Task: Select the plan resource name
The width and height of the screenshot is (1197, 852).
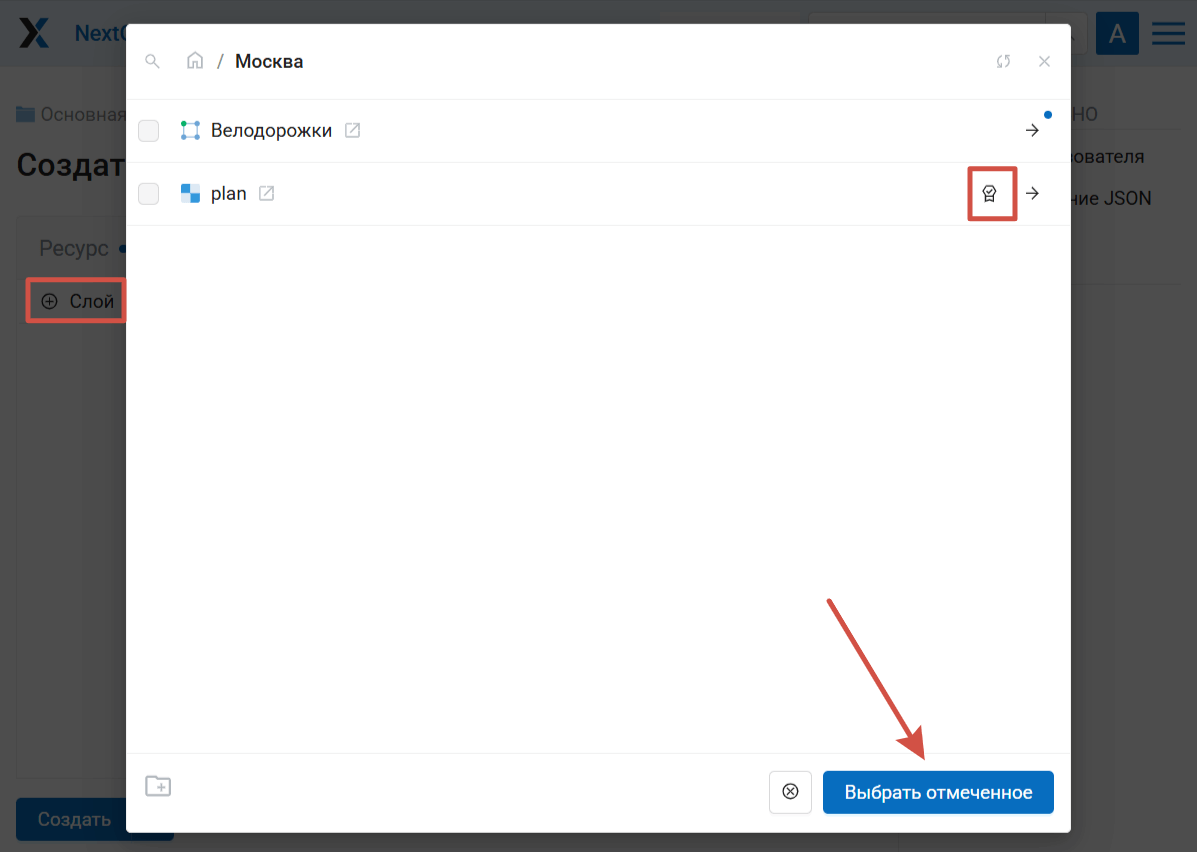Action: [228, 194]
